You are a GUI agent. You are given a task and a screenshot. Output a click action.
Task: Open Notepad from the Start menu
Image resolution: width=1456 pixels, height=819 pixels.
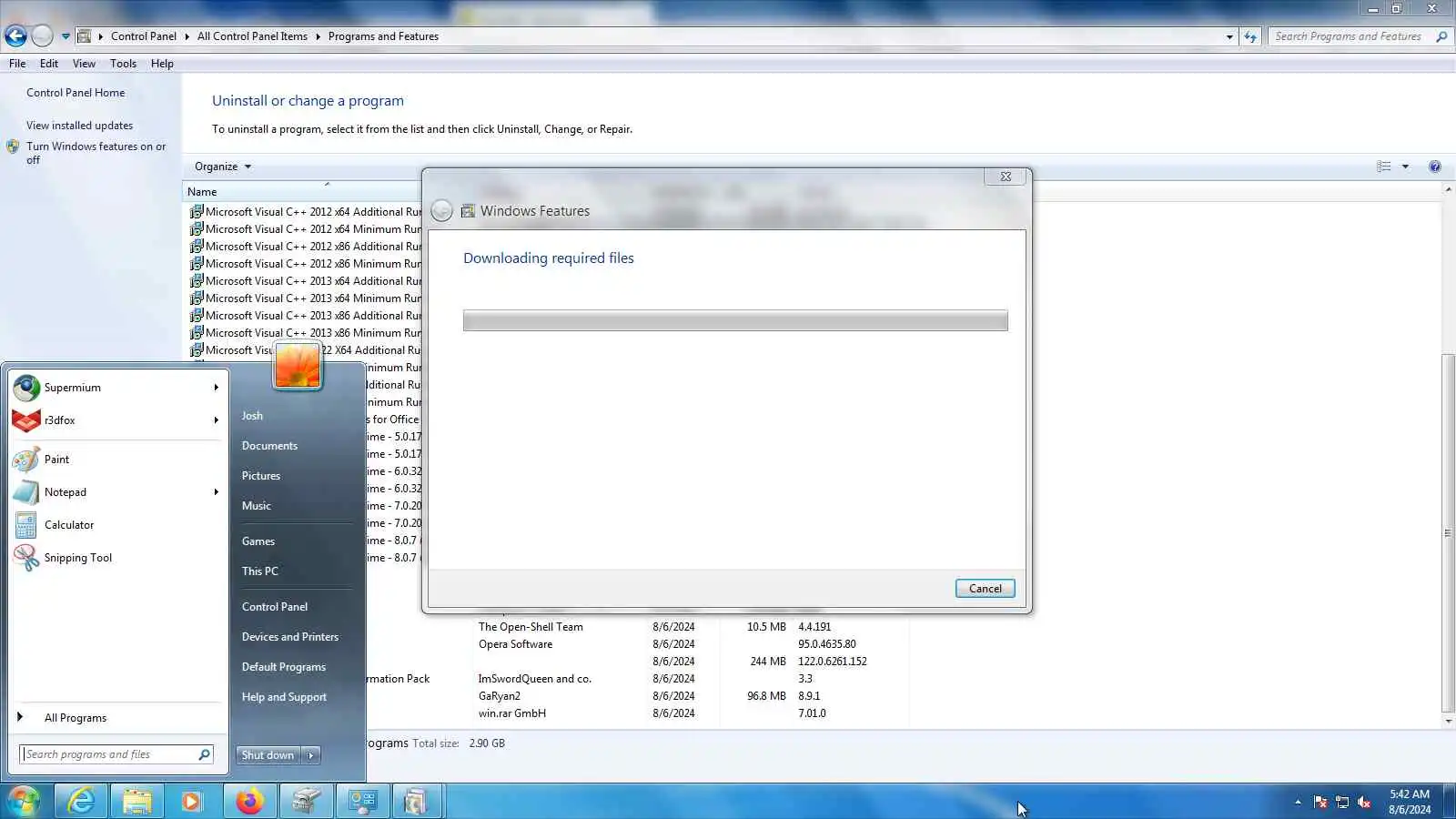coord(116,492)
